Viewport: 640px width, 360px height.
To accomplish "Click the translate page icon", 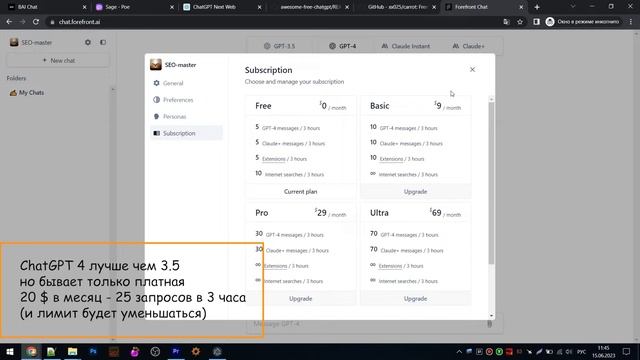I will pyautogui.click(x=506, y=22).
